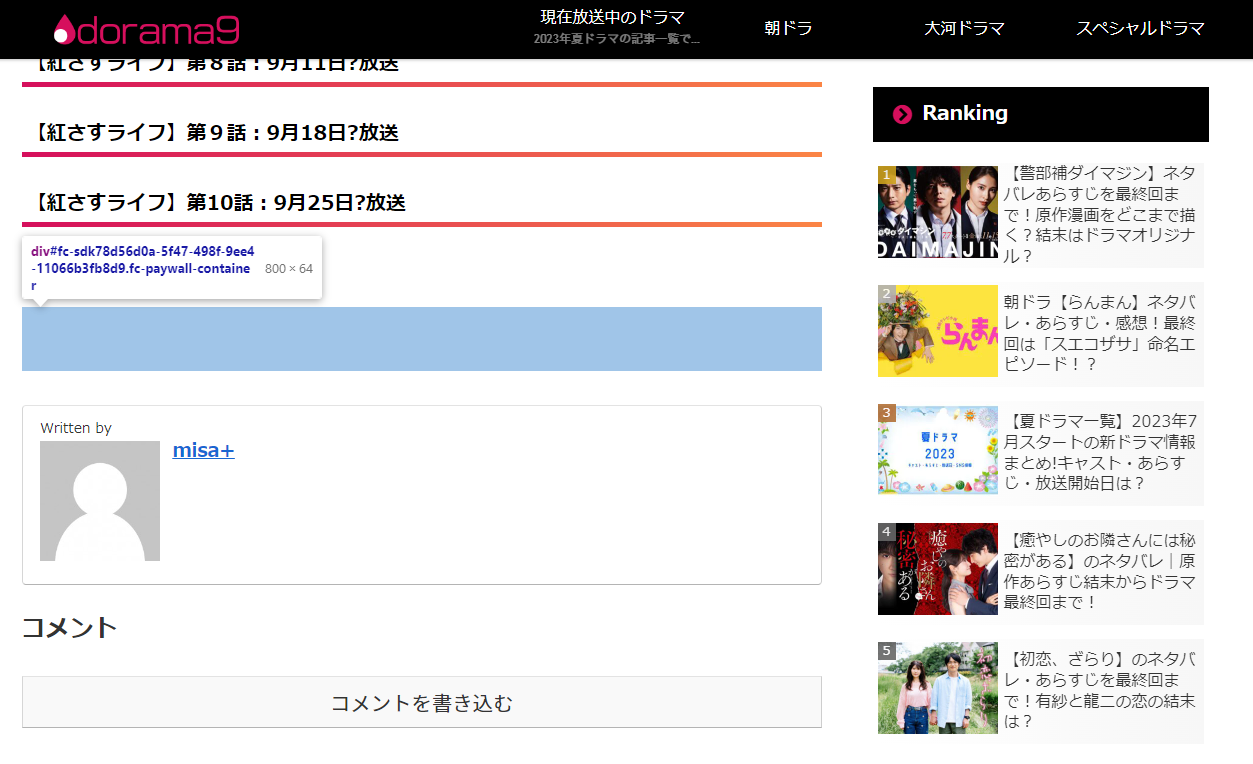
Task: Click the dorama9 site logo
Action: pos(147,29)
